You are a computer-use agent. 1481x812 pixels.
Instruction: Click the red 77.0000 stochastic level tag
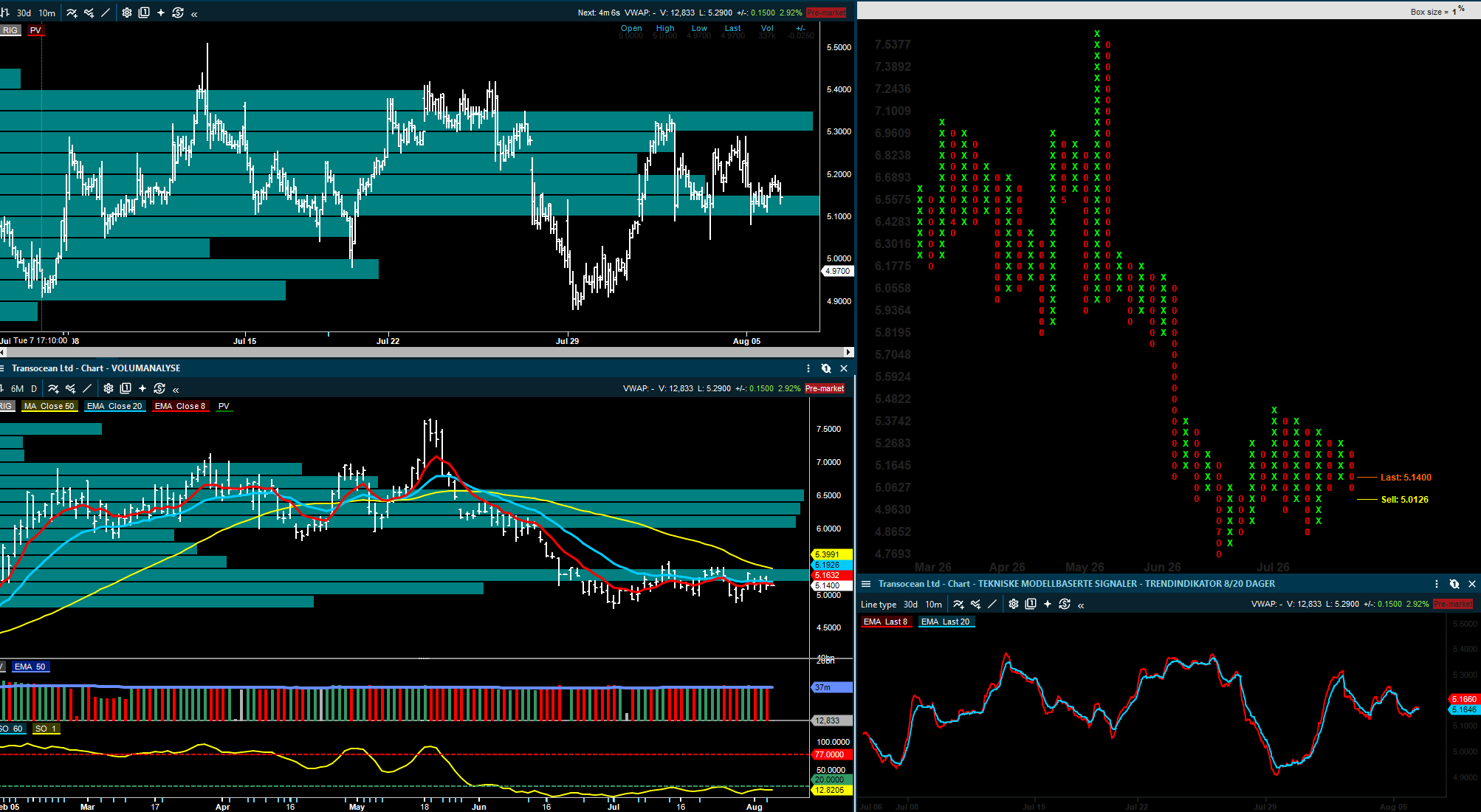click(x=832, y=754)
